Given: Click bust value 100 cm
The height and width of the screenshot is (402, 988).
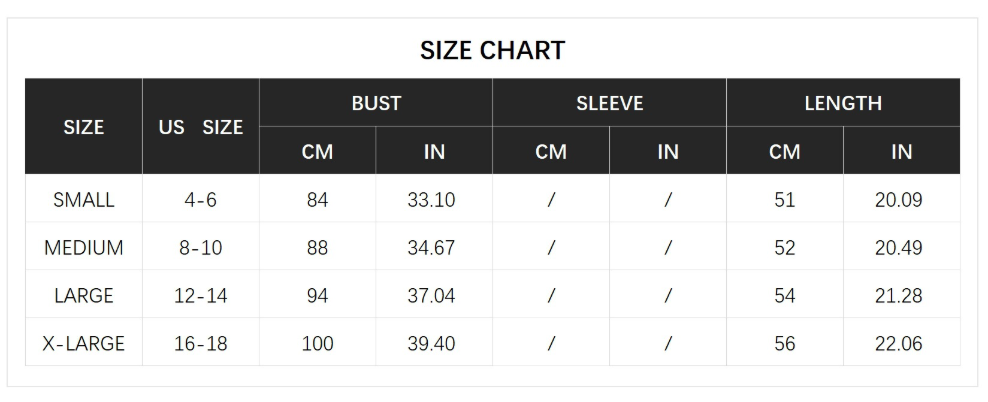Looking at the screenshot, I should point(317,344).
